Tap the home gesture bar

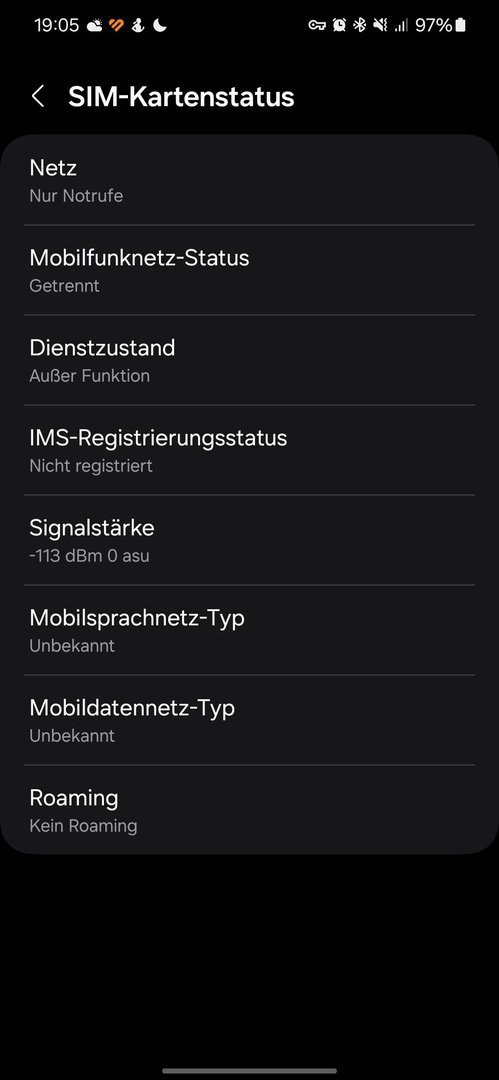click(250, 1071)
